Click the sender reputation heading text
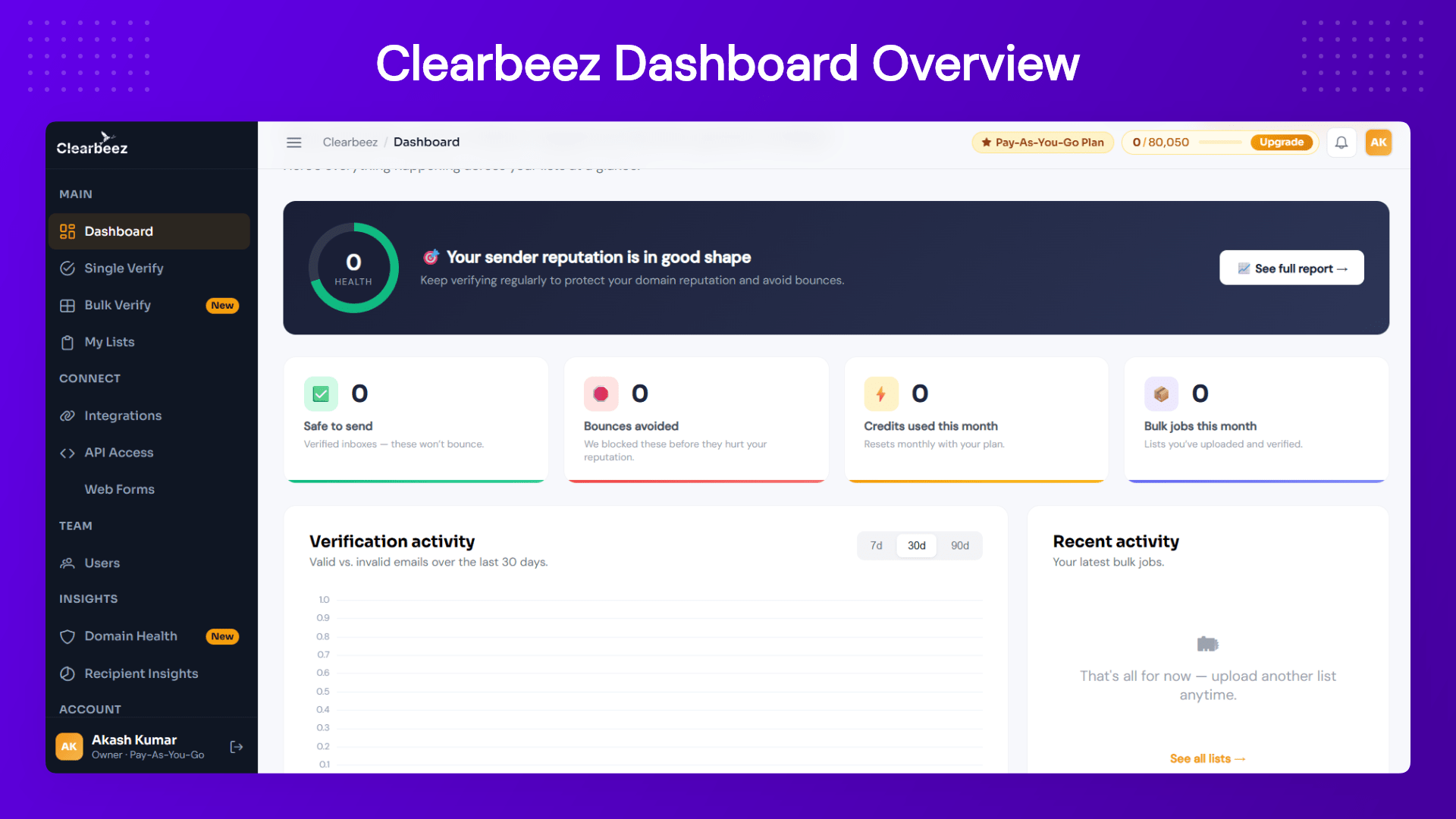This screenshot has height=819, width=1456. [x=598, y=257]
